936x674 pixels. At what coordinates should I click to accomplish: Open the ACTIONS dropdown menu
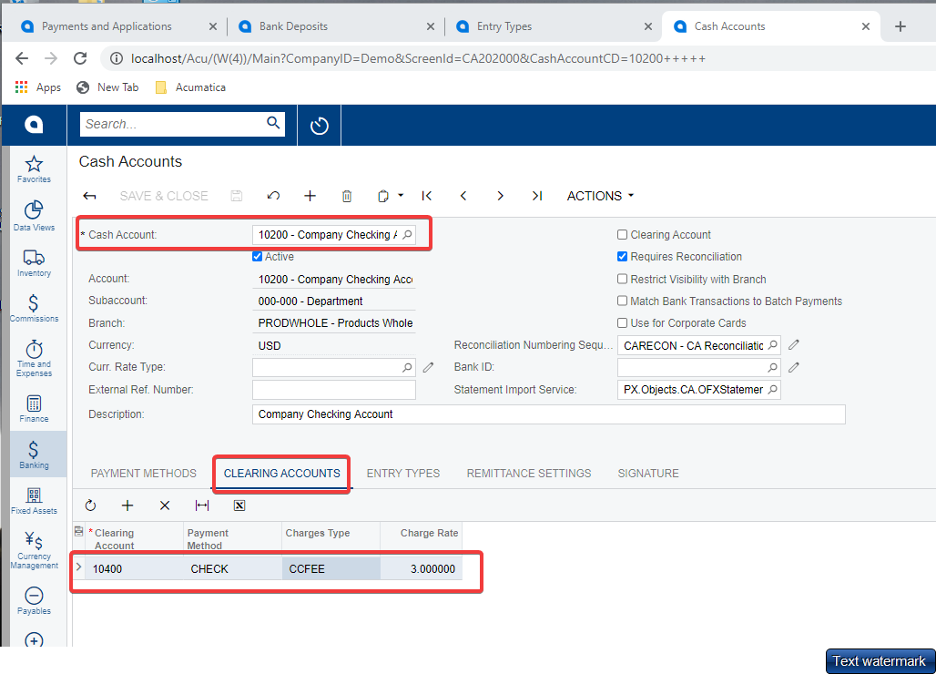click(600, 196)
